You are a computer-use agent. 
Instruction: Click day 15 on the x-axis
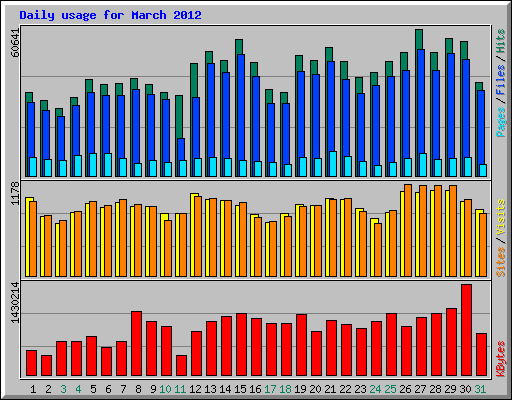[240, 389]
